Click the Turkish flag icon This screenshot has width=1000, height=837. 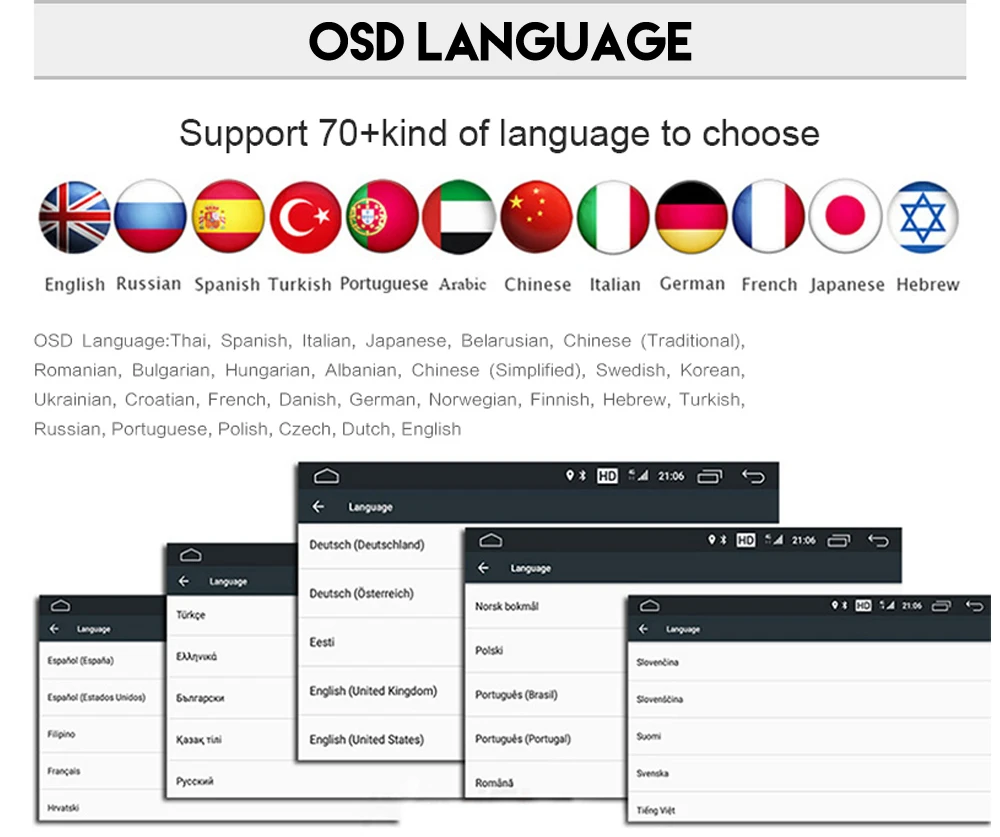pyautogui.click(x=305, y=217)
